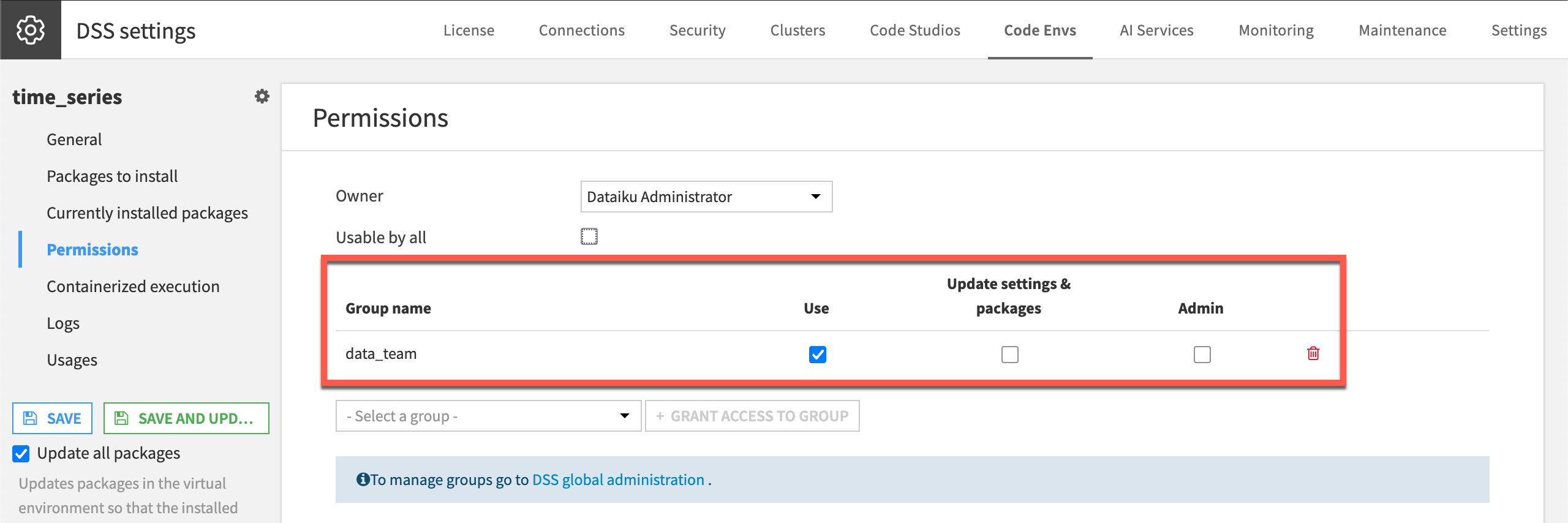This screenshot has width=1568, height=523.
Task: Uncheck Update all packages option
Action: click(21, 453)
